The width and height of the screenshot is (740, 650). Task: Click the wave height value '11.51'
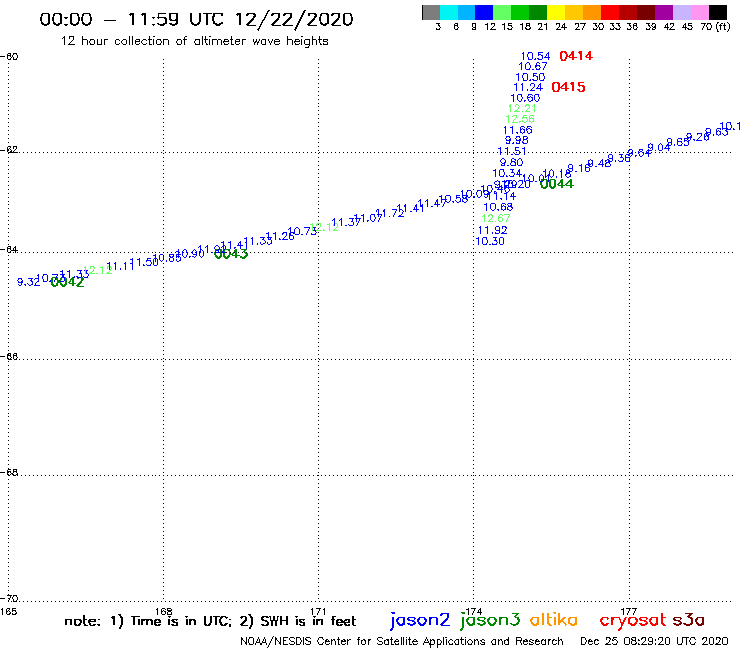(x=512, y=152)
